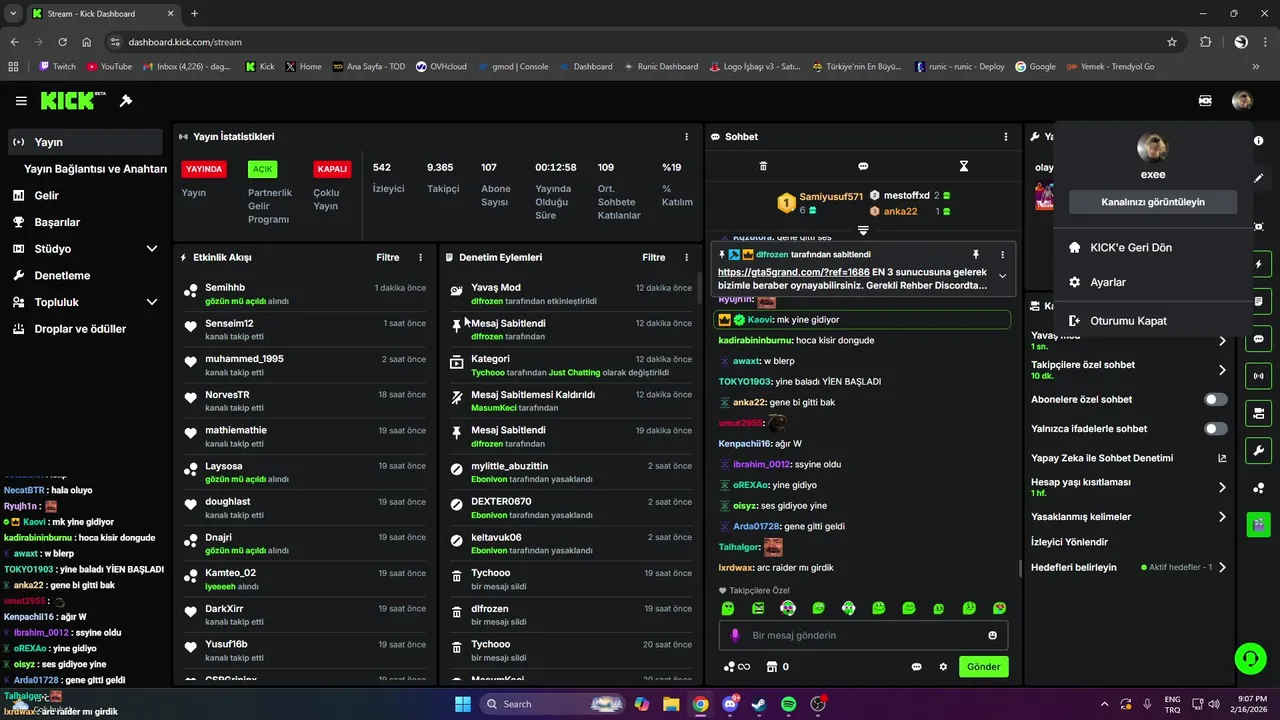This screenshot has height=720, width=1280.
Task: Click the chat settings gear below message box
Action: click(x=943, y=667)
